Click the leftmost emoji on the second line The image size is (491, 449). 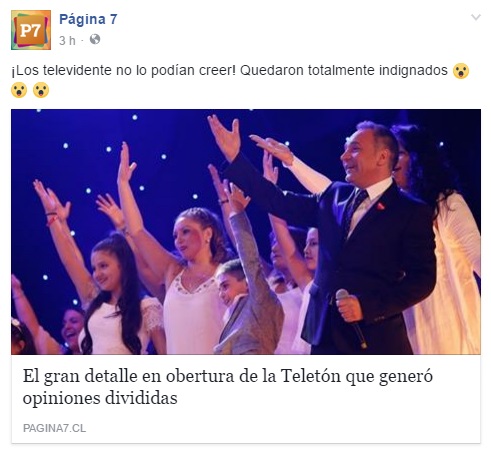pos(19,90)
